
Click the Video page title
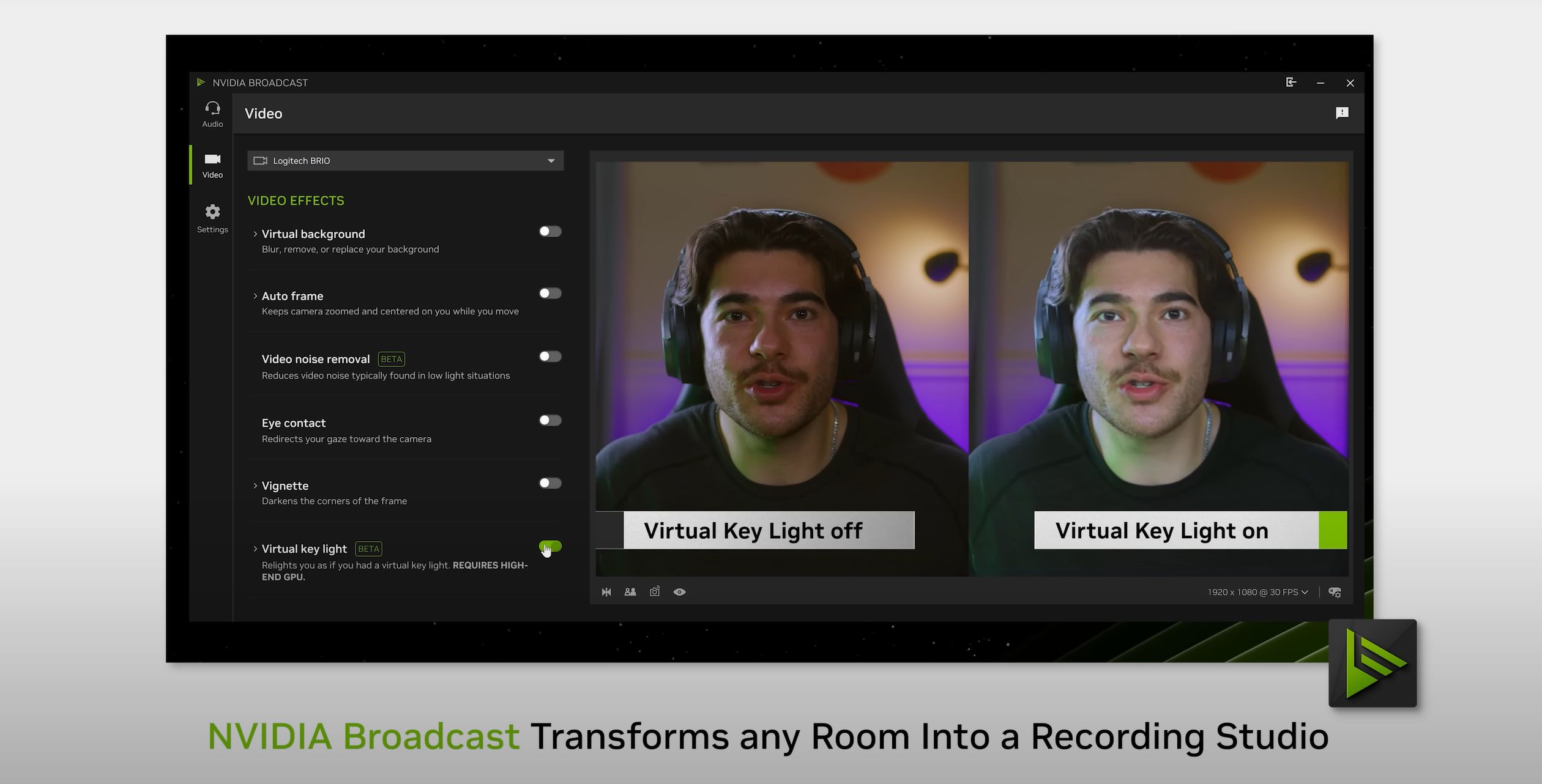(x=263, y=114)
